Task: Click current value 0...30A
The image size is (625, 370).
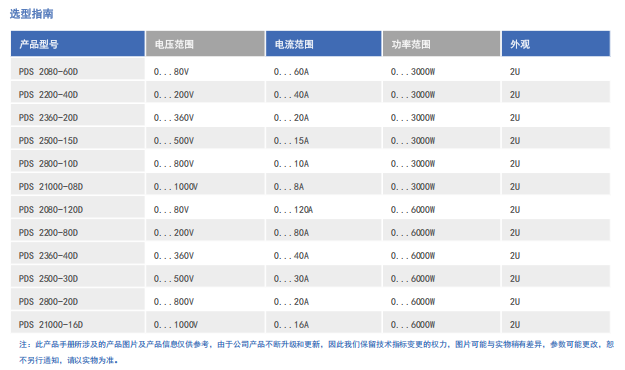Action: 291,279
